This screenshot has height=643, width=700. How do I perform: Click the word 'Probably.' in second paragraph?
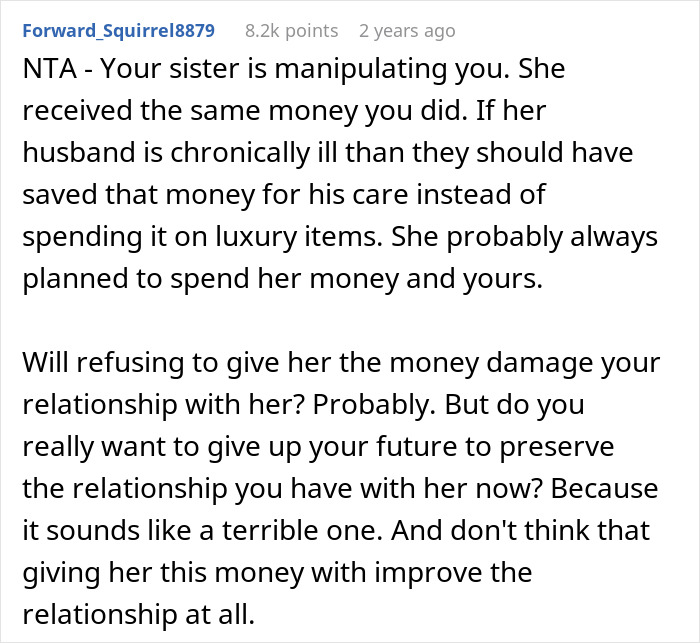374,405
